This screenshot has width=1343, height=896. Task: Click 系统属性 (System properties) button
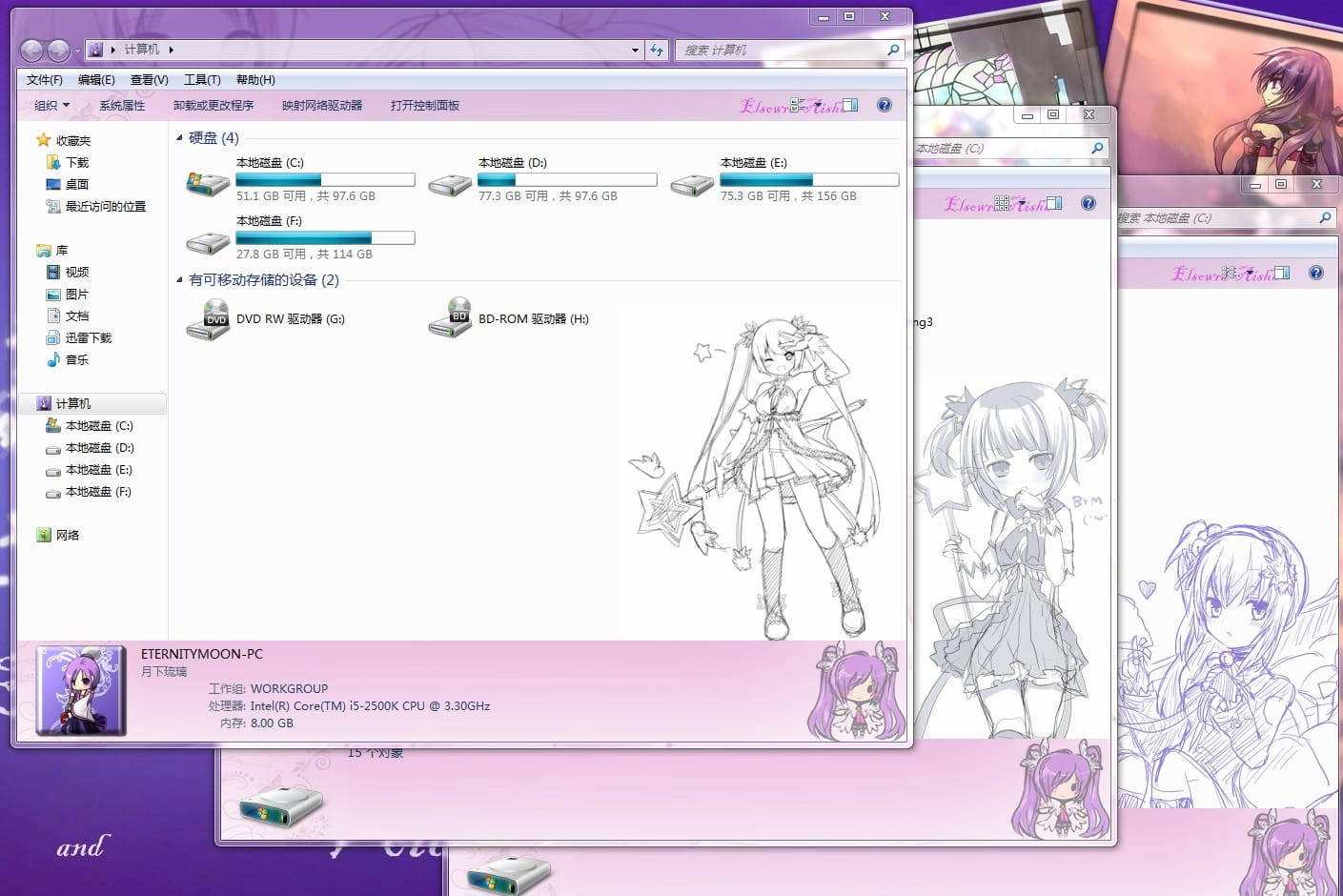[122, 106]
